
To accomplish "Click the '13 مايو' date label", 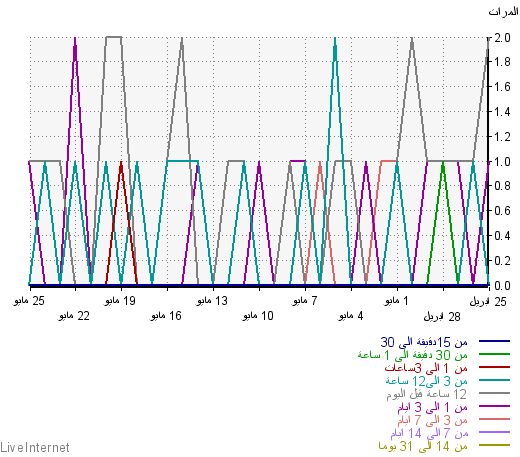I will (x=212, y=301).
